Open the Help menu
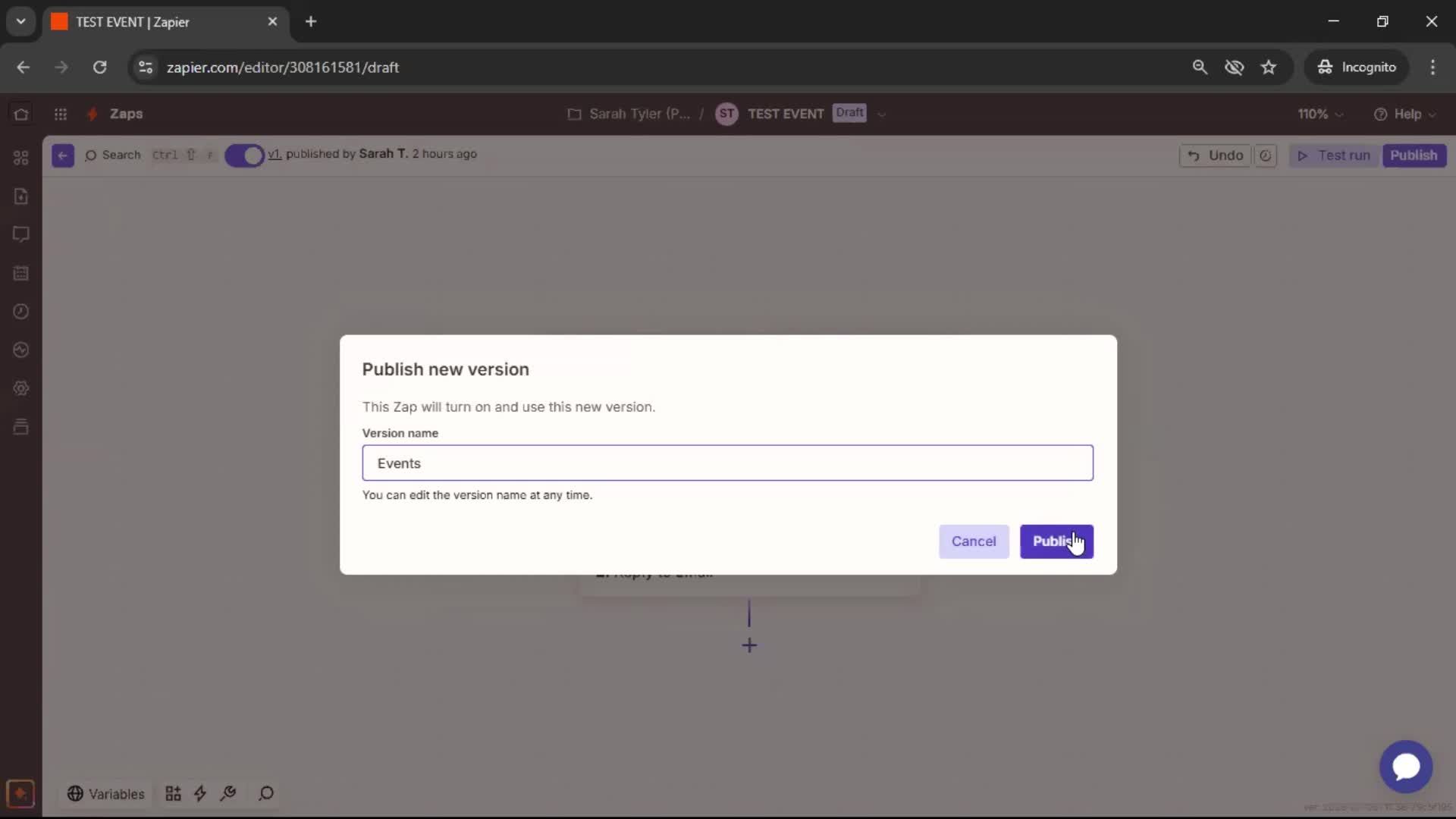The width and height of the screenshot is (1456, 819). pyautogui.click(x=1404, y=114)
